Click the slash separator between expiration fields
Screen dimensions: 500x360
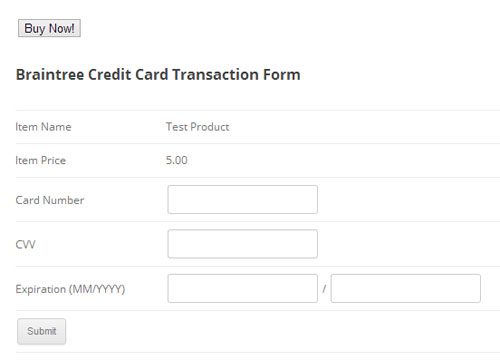[324, 289]
